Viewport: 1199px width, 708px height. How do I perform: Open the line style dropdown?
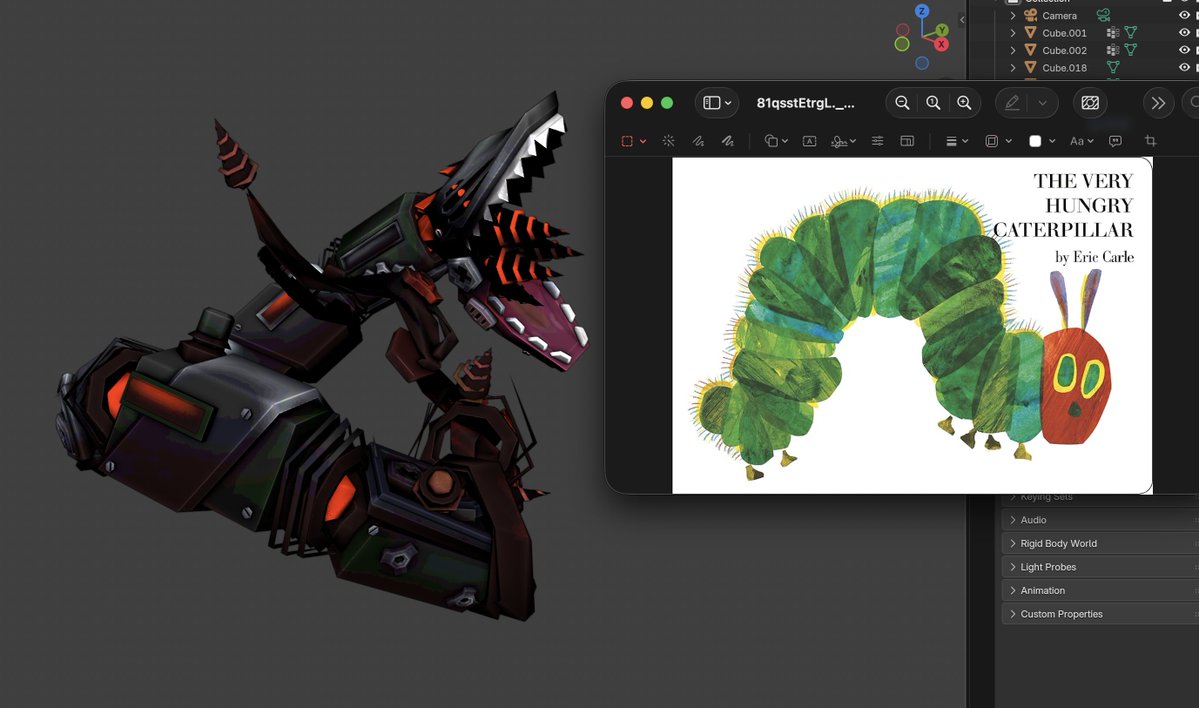click(957, 141)
